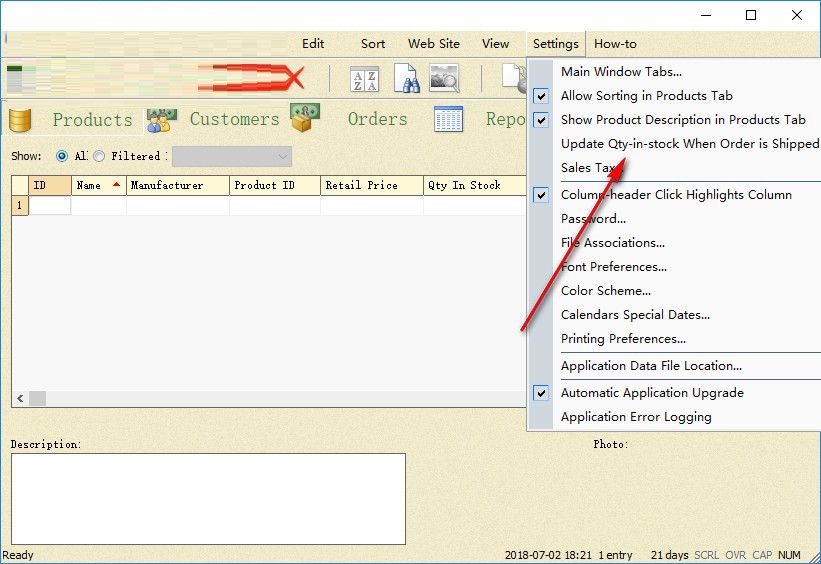821x564 pixels.
Task: Click the yellow database Products icon
Action: pos(20,120)
